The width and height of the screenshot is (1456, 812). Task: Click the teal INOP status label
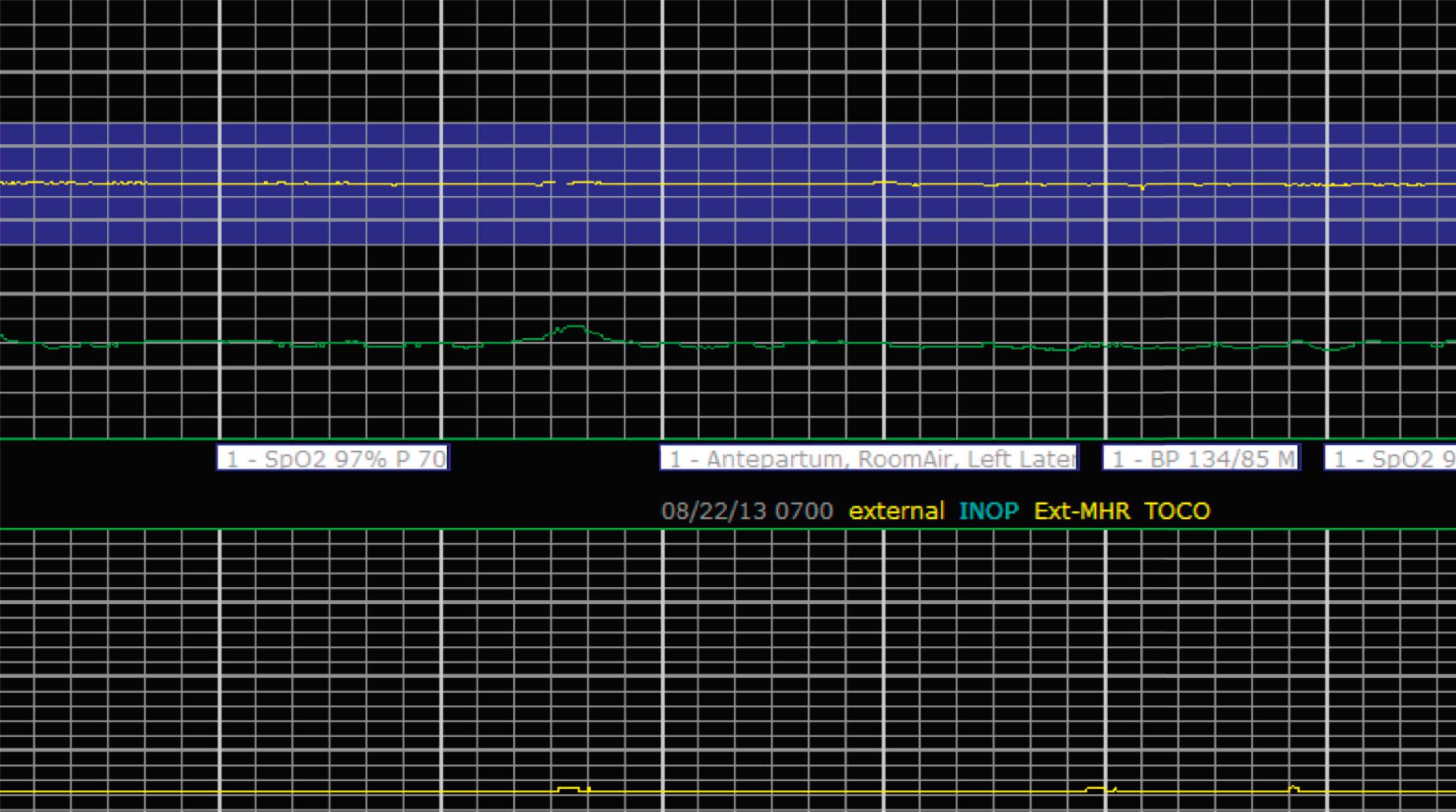989,511
